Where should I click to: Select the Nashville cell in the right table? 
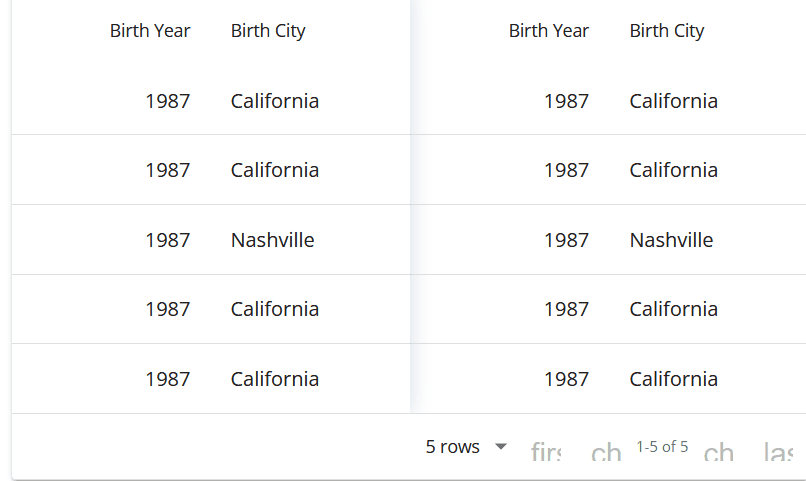(x=671, y=240)
